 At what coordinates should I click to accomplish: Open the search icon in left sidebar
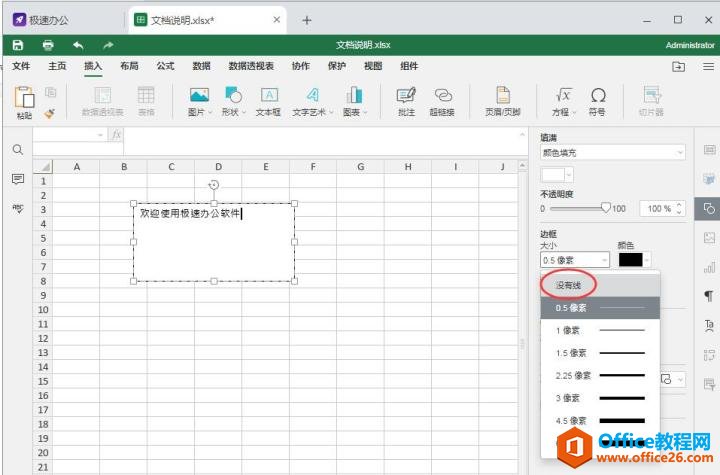tap(18, 150)
